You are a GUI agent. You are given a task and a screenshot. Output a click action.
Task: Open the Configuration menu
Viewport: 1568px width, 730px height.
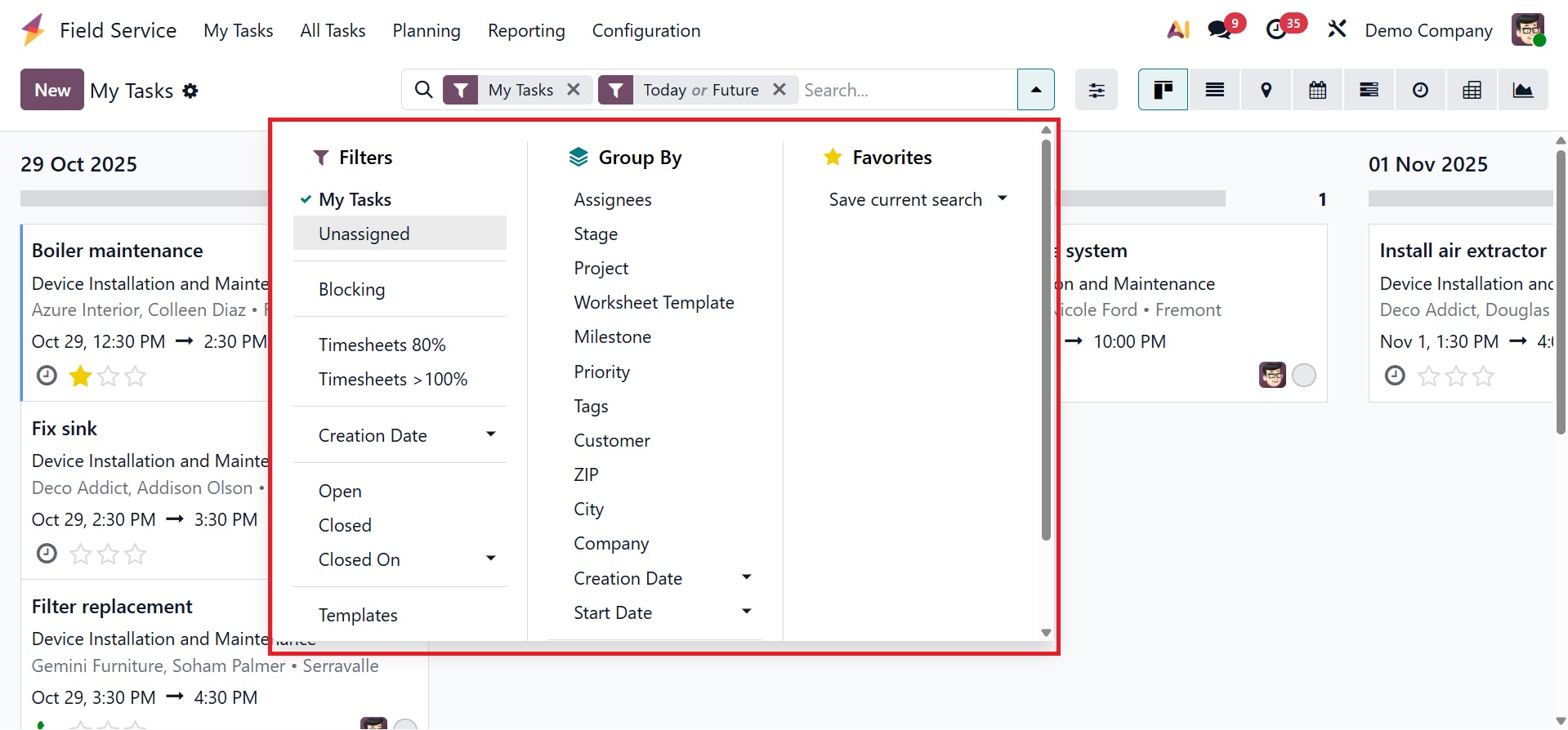point(646,31)
